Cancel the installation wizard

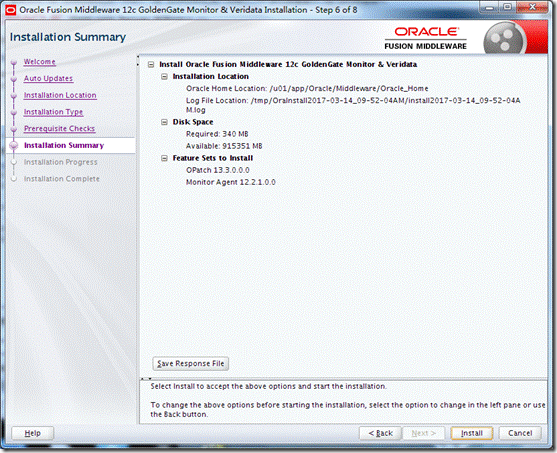(x=520, y=433)
